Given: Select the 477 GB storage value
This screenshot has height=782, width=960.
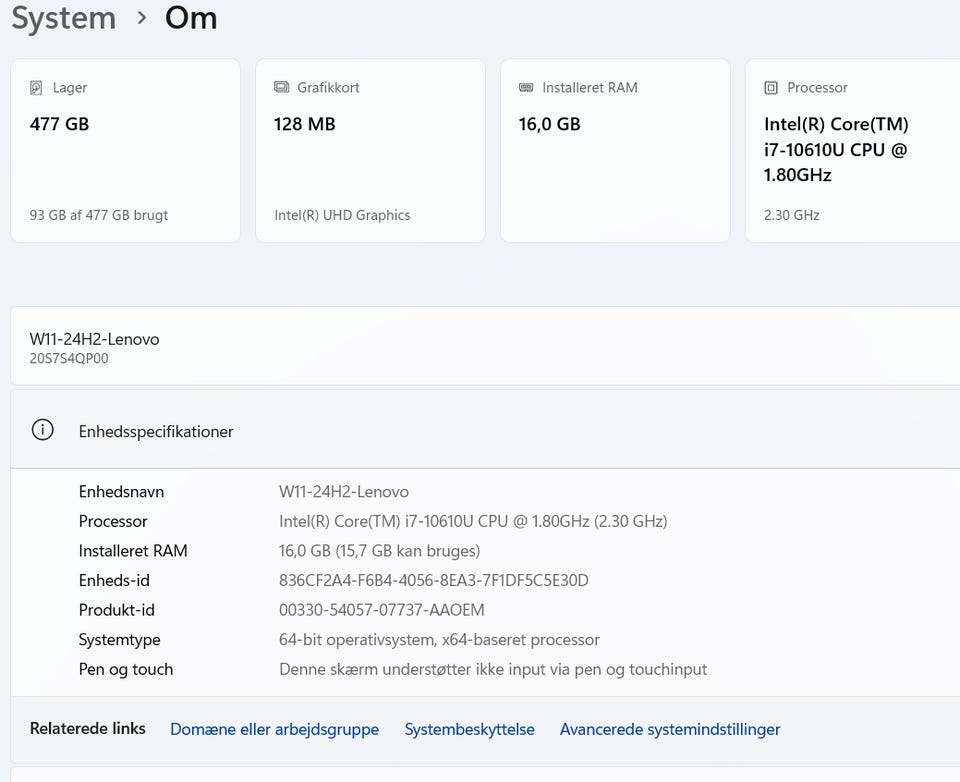Looking at the screenshot, I should point(59,124).
